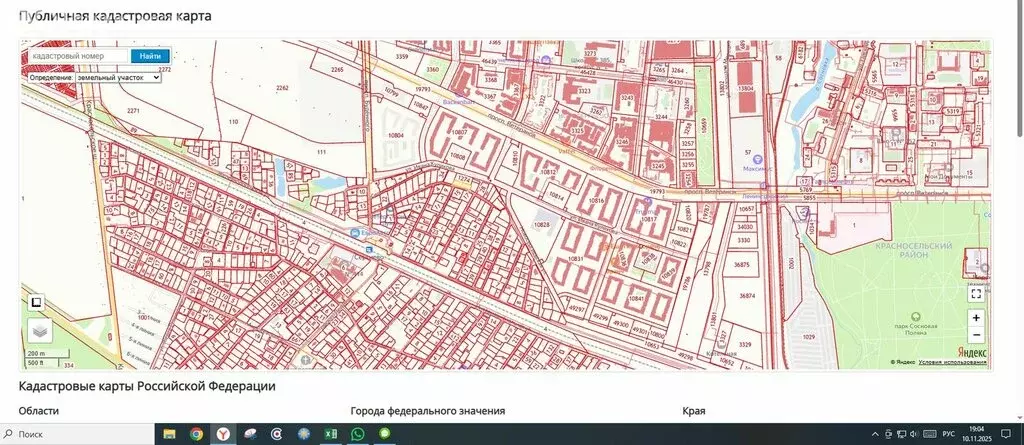Viewport: 1024px width, 445px height.
Task: Open Google Chrome from the taskbar
Action: (x=196, y=434)
